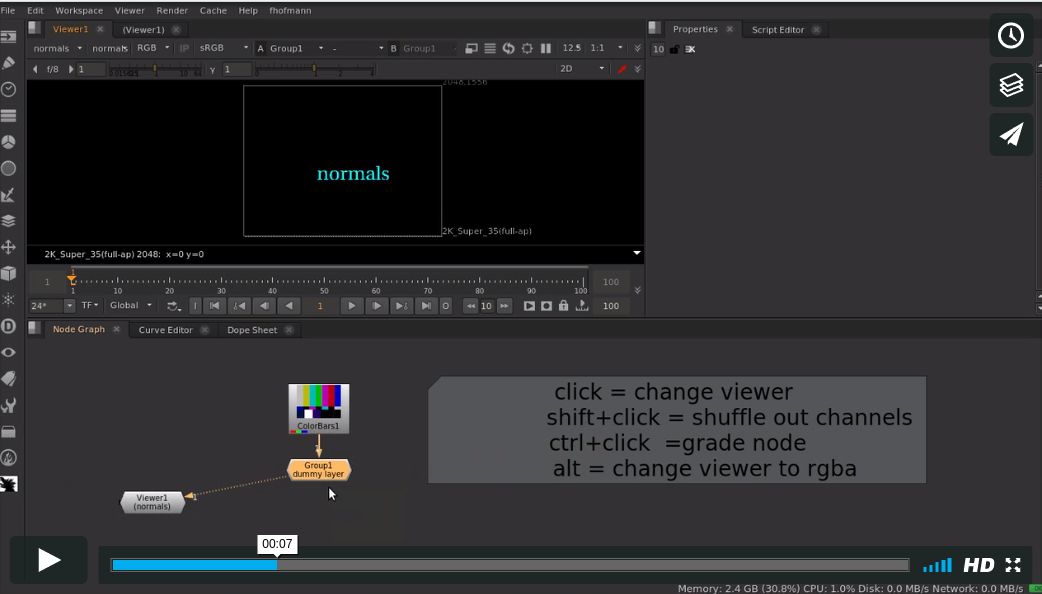Open the 3D nodes menu with the cube icon
This screenshot has width=1042, height=594.
click(9, 273)
